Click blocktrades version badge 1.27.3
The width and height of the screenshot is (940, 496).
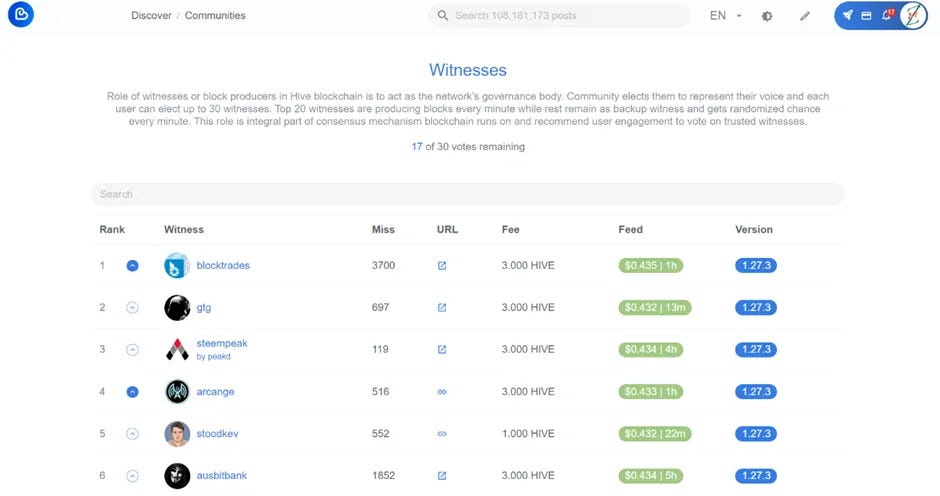coord(756,266)
